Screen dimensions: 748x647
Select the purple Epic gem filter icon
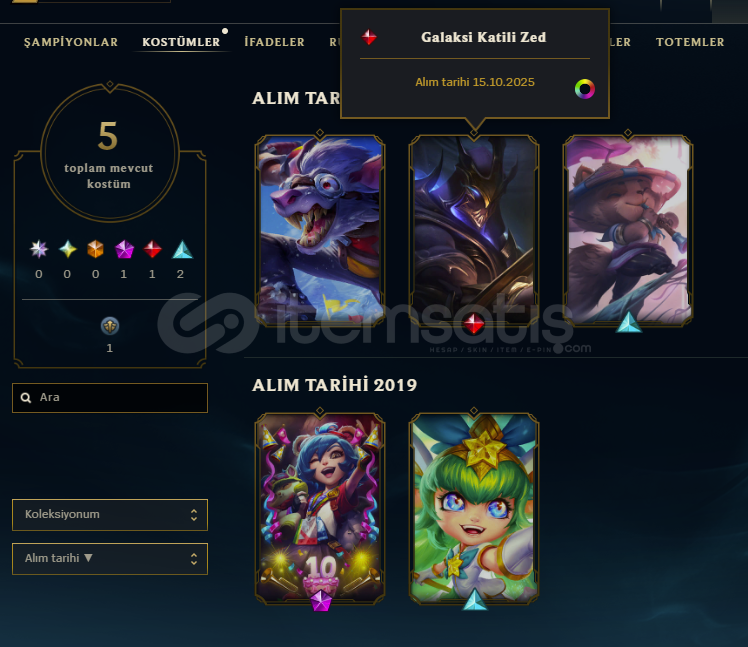[x=124, y=249]
